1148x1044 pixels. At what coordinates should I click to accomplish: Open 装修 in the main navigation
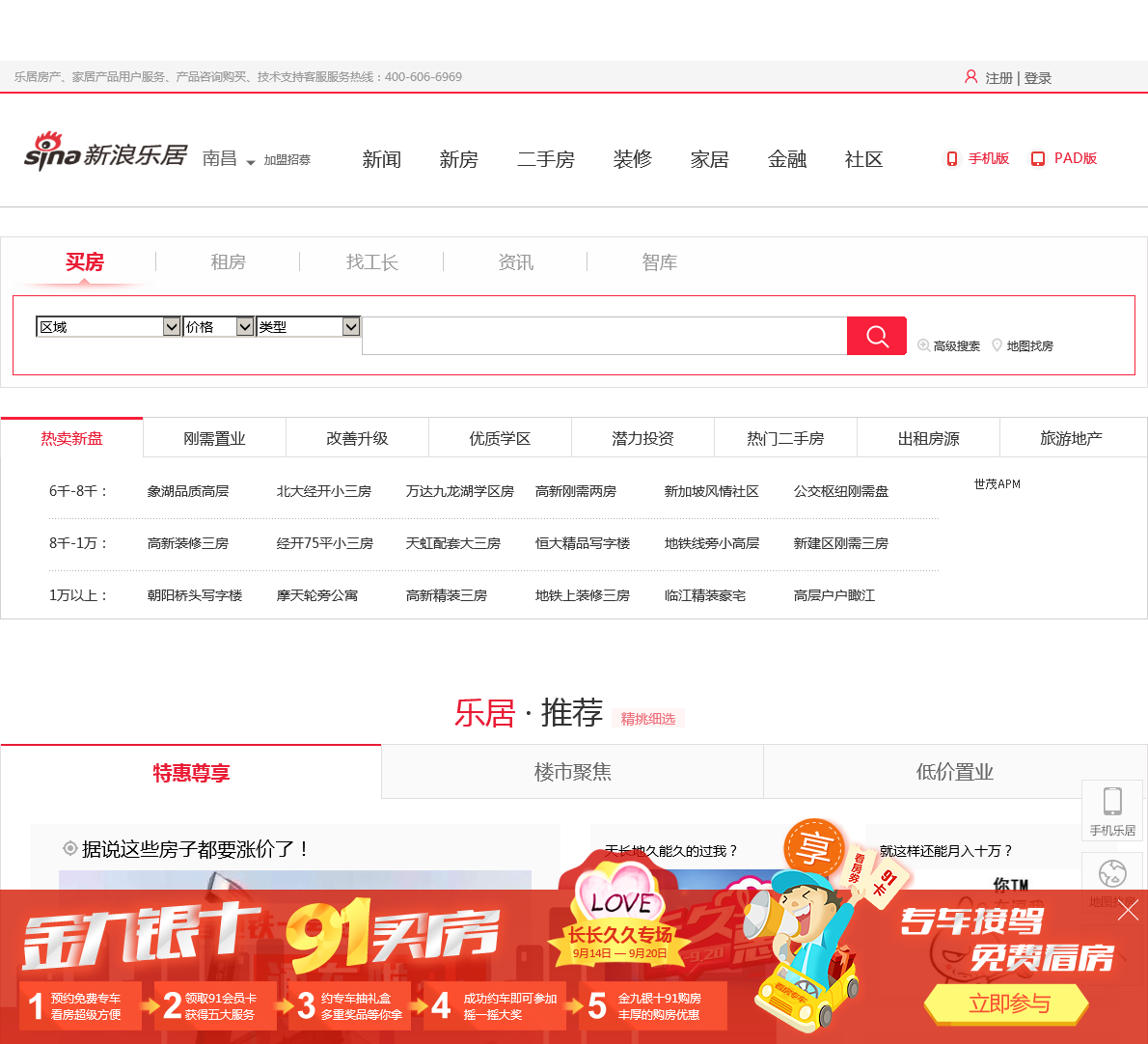tap(633, 159)
